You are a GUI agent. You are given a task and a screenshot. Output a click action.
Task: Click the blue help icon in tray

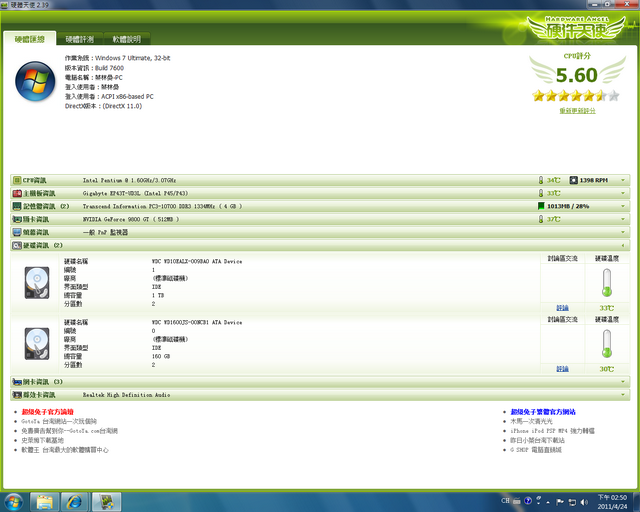pyautogui.click(x=528, y=501)
